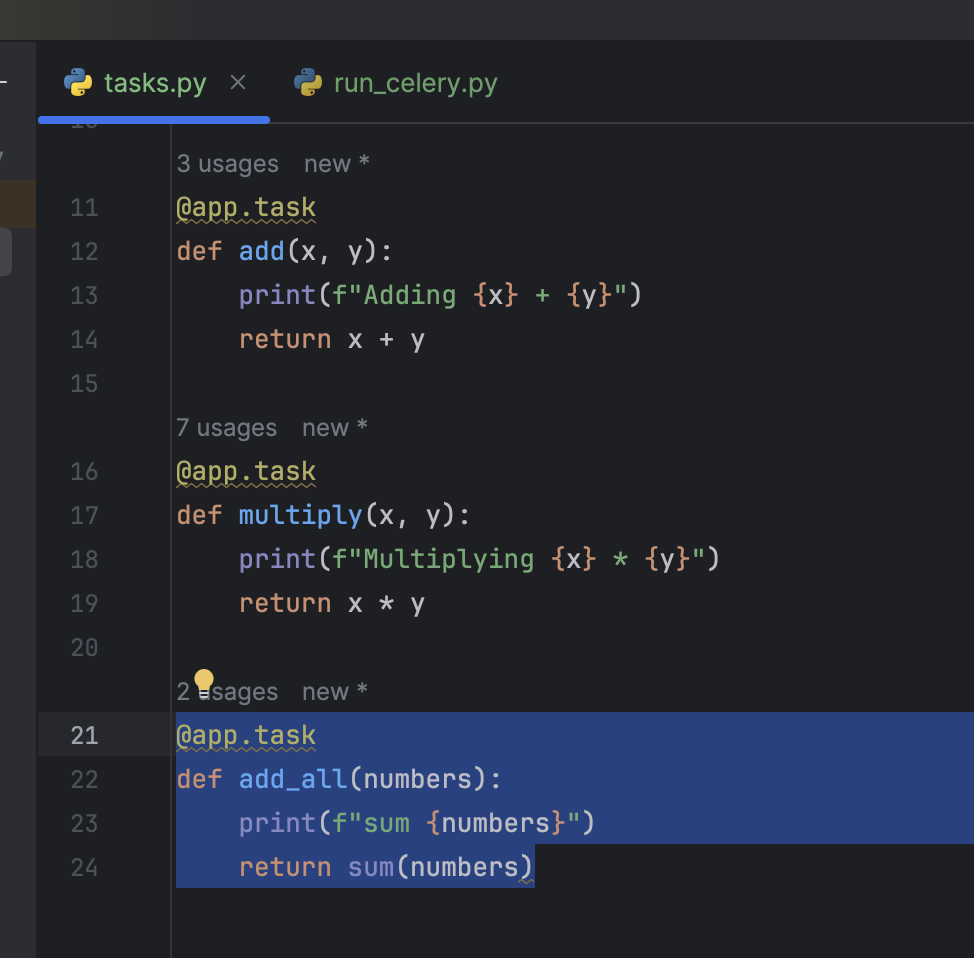974x958 pixels.
Task: Click the yellow lightbulb quick-fix icon
Action: (204, 684)
